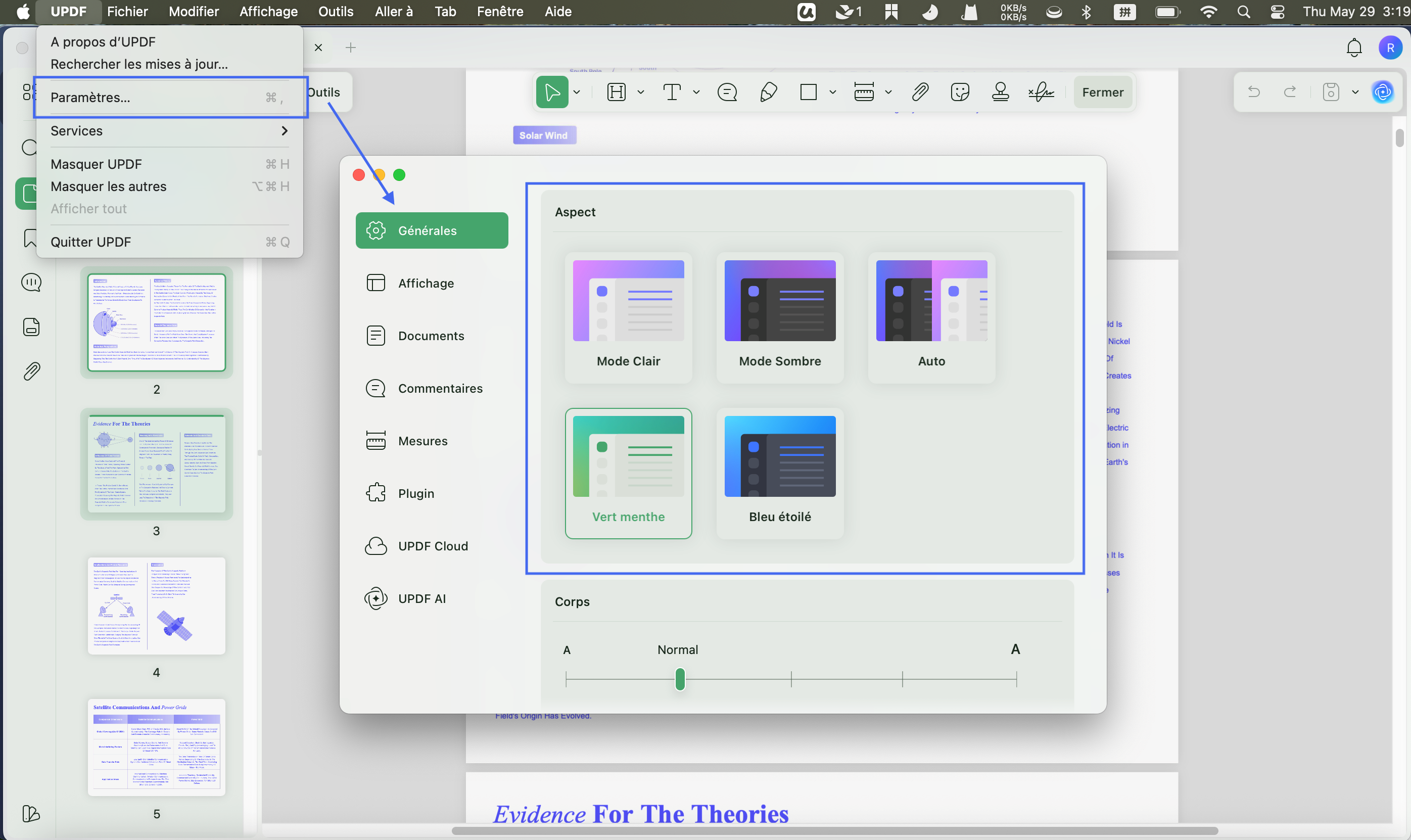This screenshot has width=1411, height=840.
Task: Select the text comment tool
Action: [672, 92]
